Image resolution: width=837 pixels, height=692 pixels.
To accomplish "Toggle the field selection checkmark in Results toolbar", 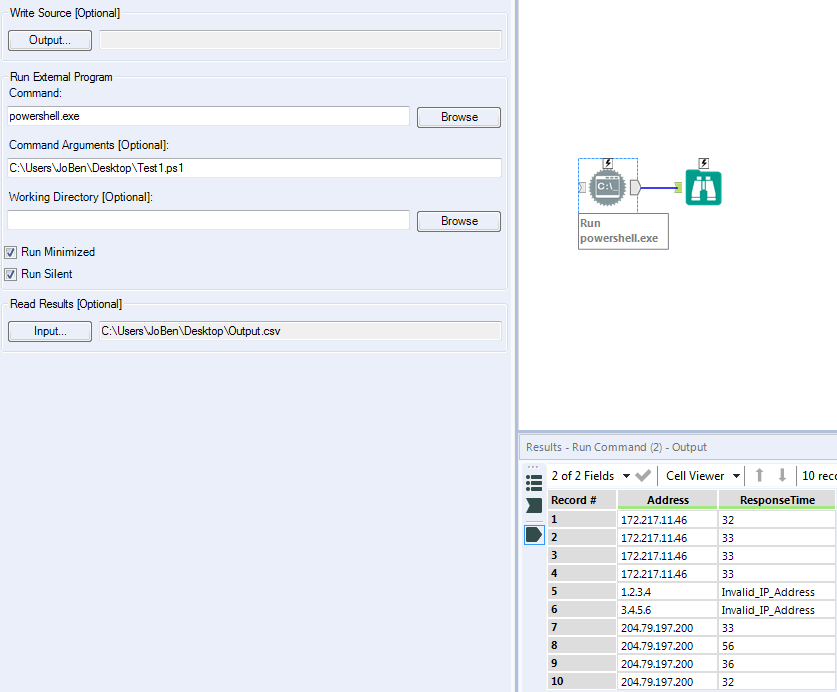I will 643,475.
